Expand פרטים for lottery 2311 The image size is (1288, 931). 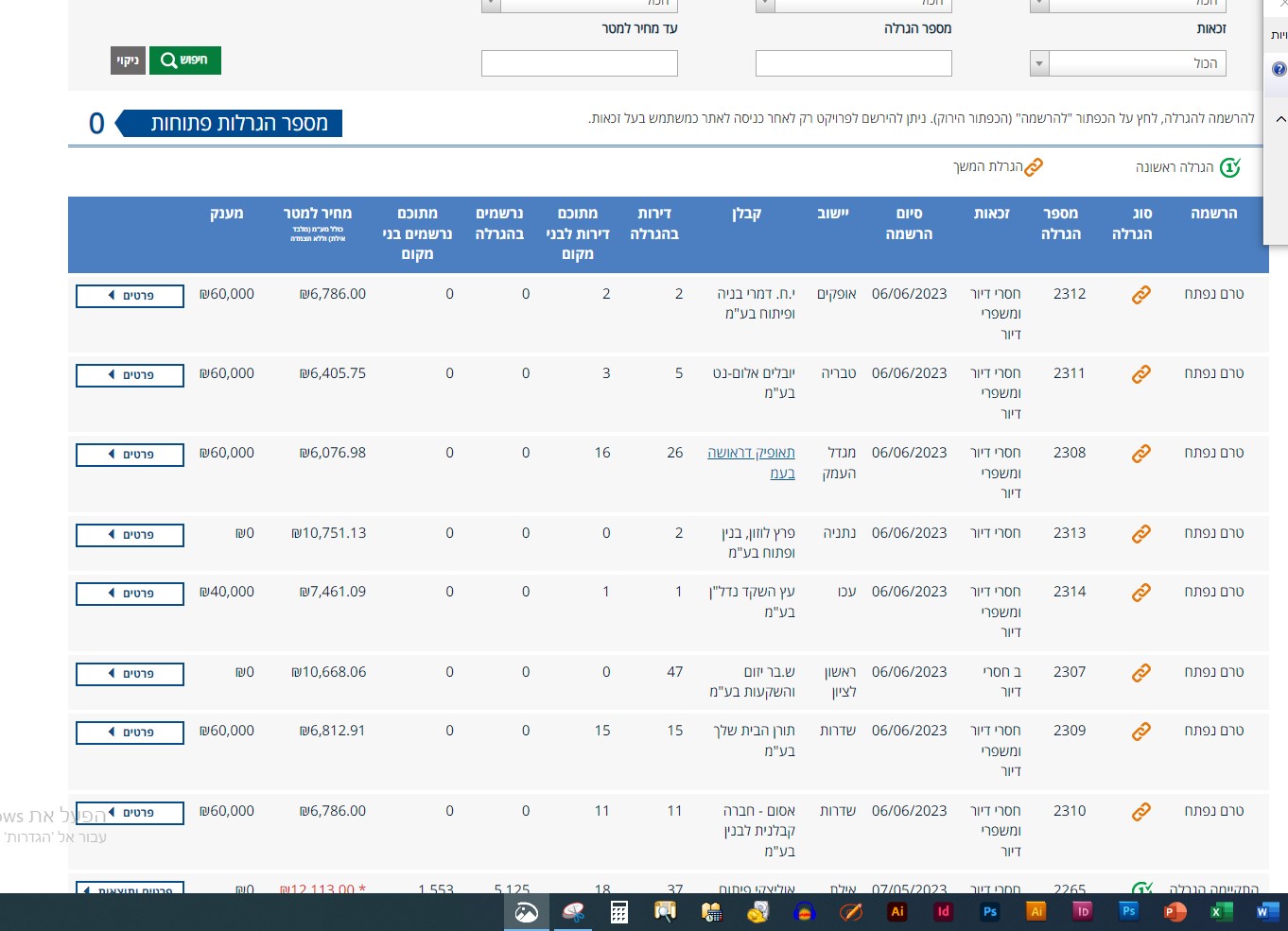pyautogui.click(x=130, y=375)
